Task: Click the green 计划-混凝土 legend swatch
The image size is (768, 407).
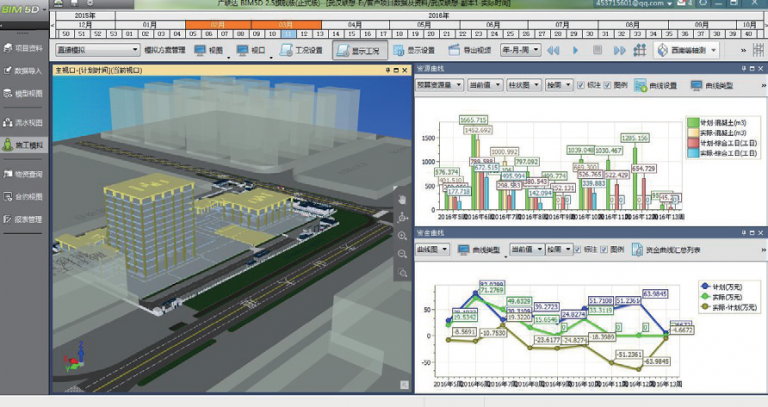Action: pyautogui.click(x=692, y=121)
